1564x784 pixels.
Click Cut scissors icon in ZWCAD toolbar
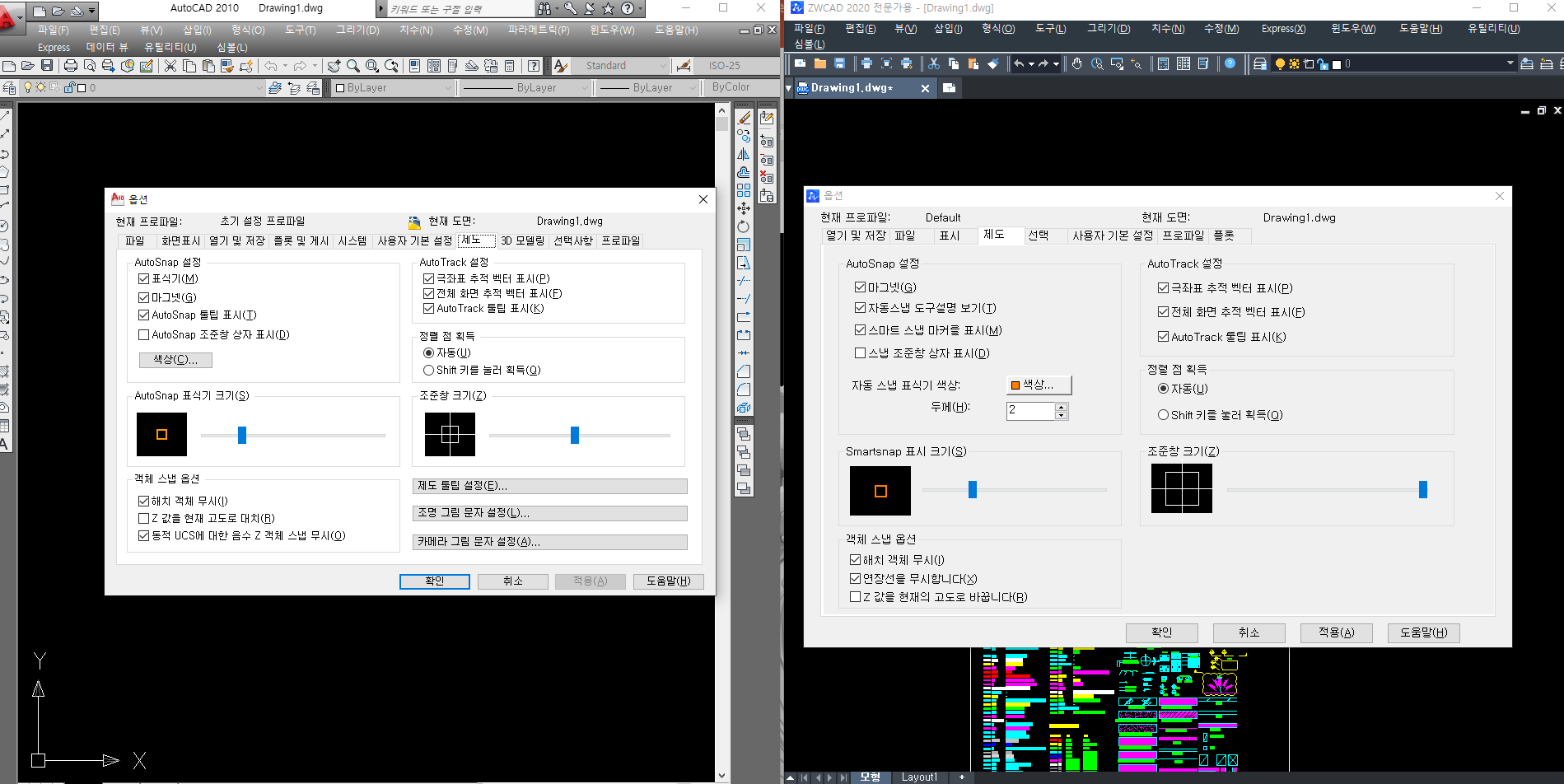coord(933,63)
